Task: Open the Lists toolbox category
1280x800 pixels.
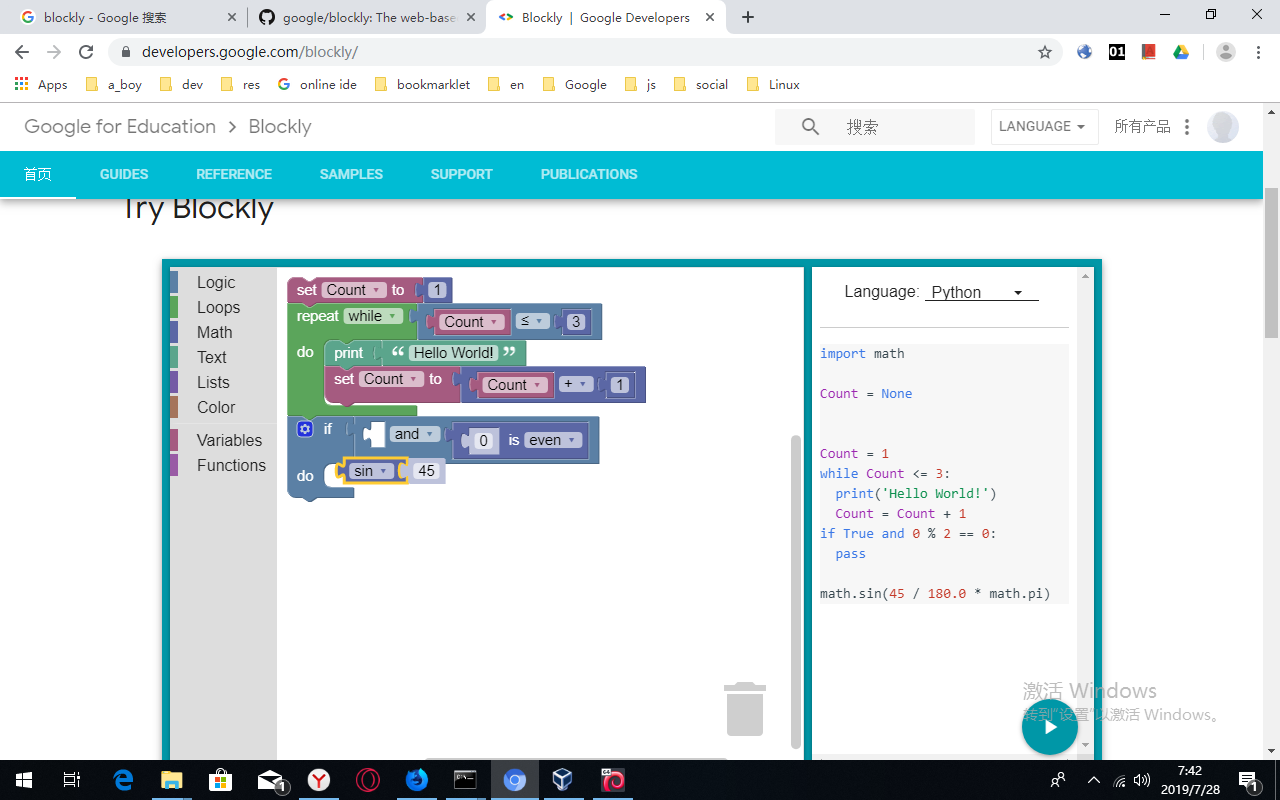Action: 223,383
